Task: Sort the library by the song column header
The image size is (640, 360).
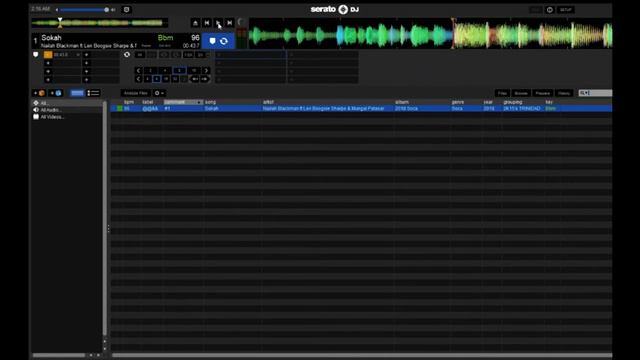Action: [x=211, y=102]
